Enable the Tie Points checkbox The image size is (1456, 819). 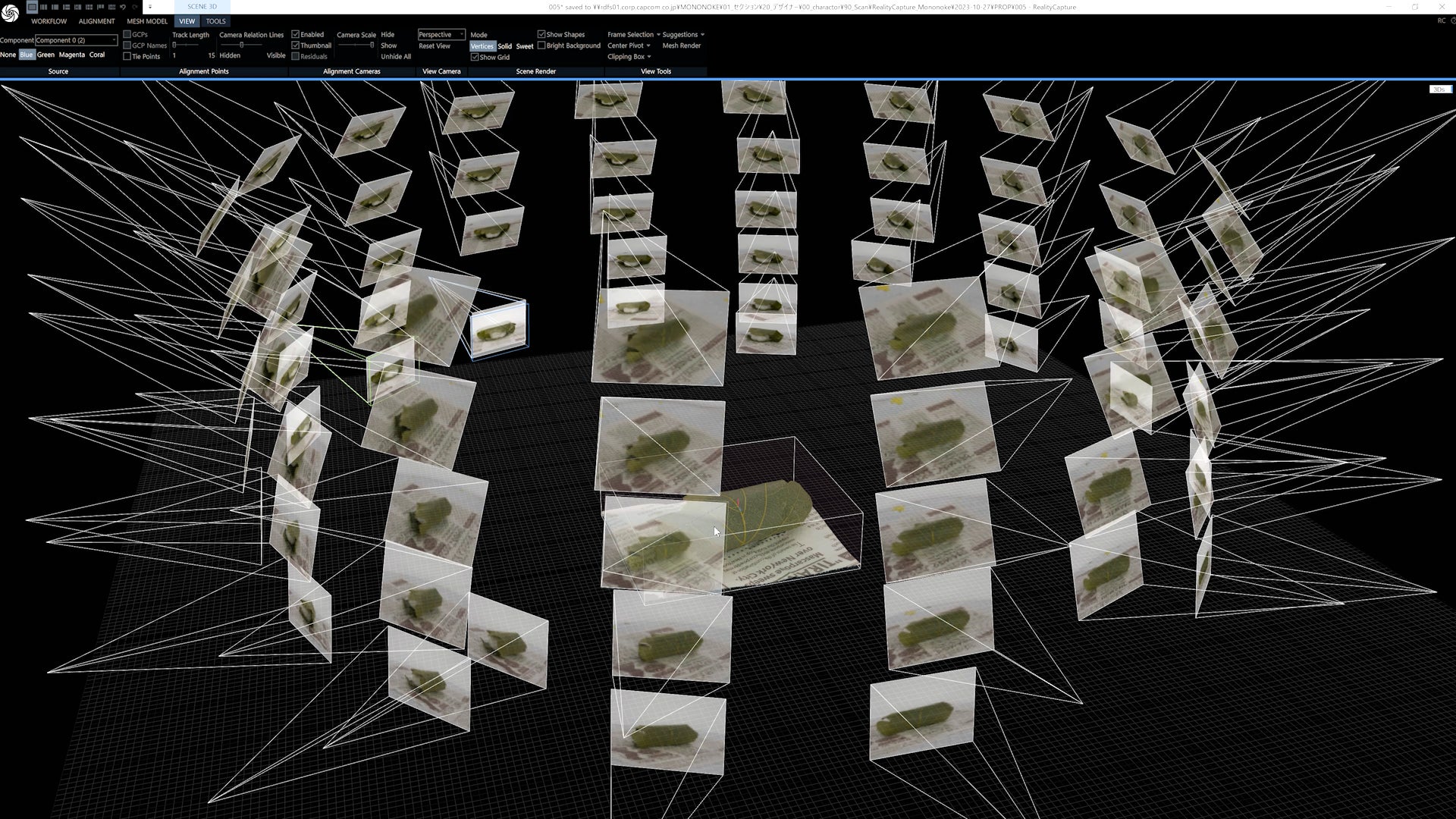[x=127, y=56]
